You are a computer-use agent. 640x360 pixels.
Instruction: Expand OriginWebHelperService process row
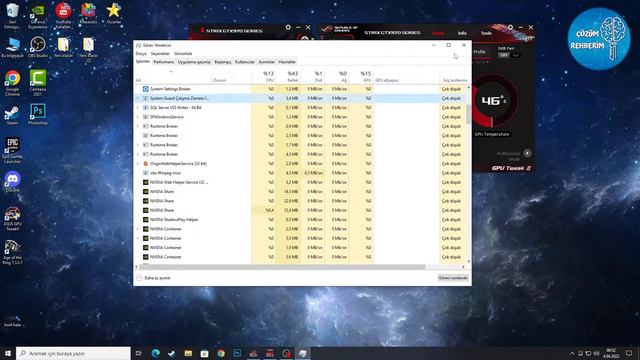[138, 164]
